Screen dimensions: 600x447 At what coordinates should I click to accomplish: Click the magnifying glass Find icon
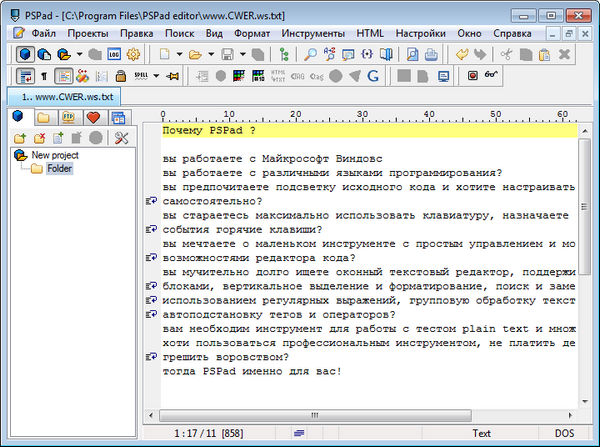point(312,54)
